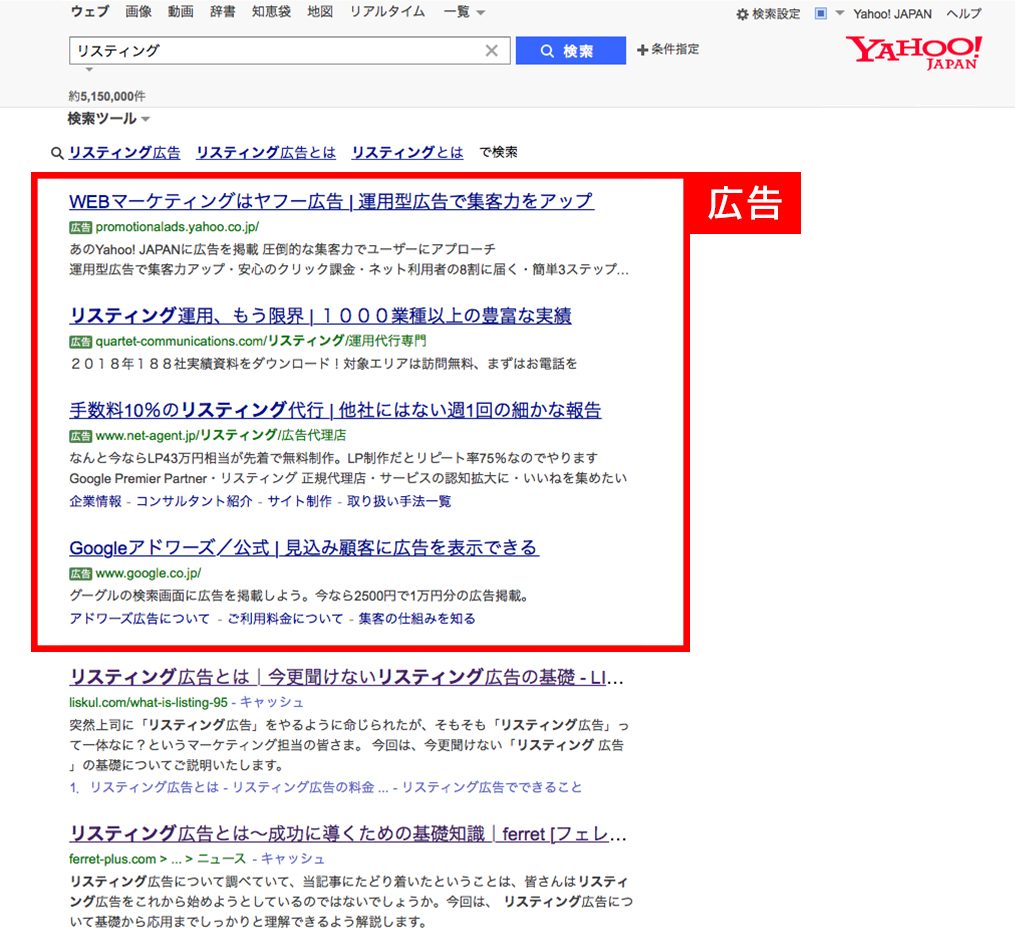Image resolution: width=1015 pixels, height=936 pixels.
Task: Open search settings gear icon
Action: coord(742,14)
